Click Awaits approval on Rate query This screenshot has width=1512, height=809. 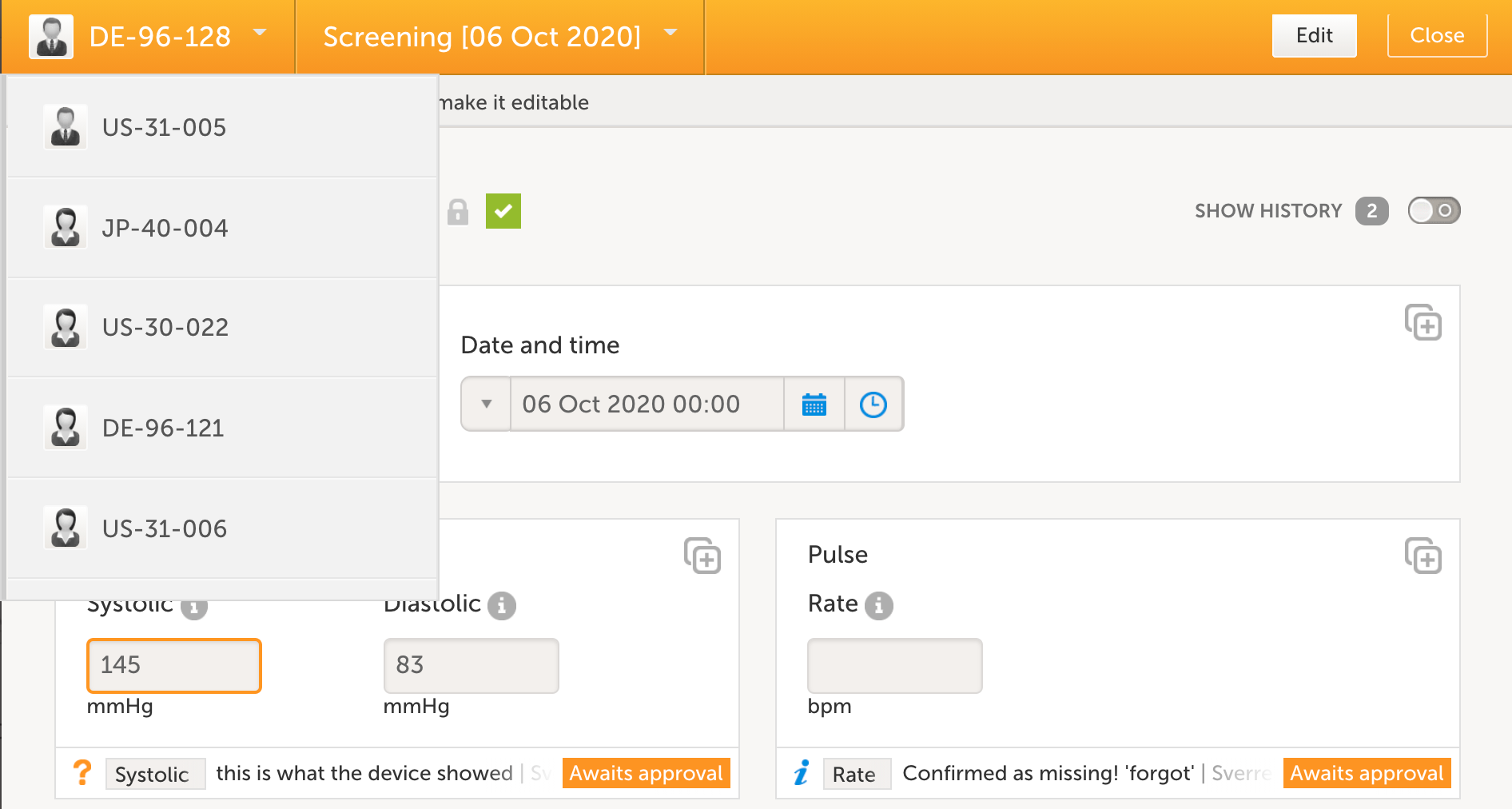[x=1367, y=773]
